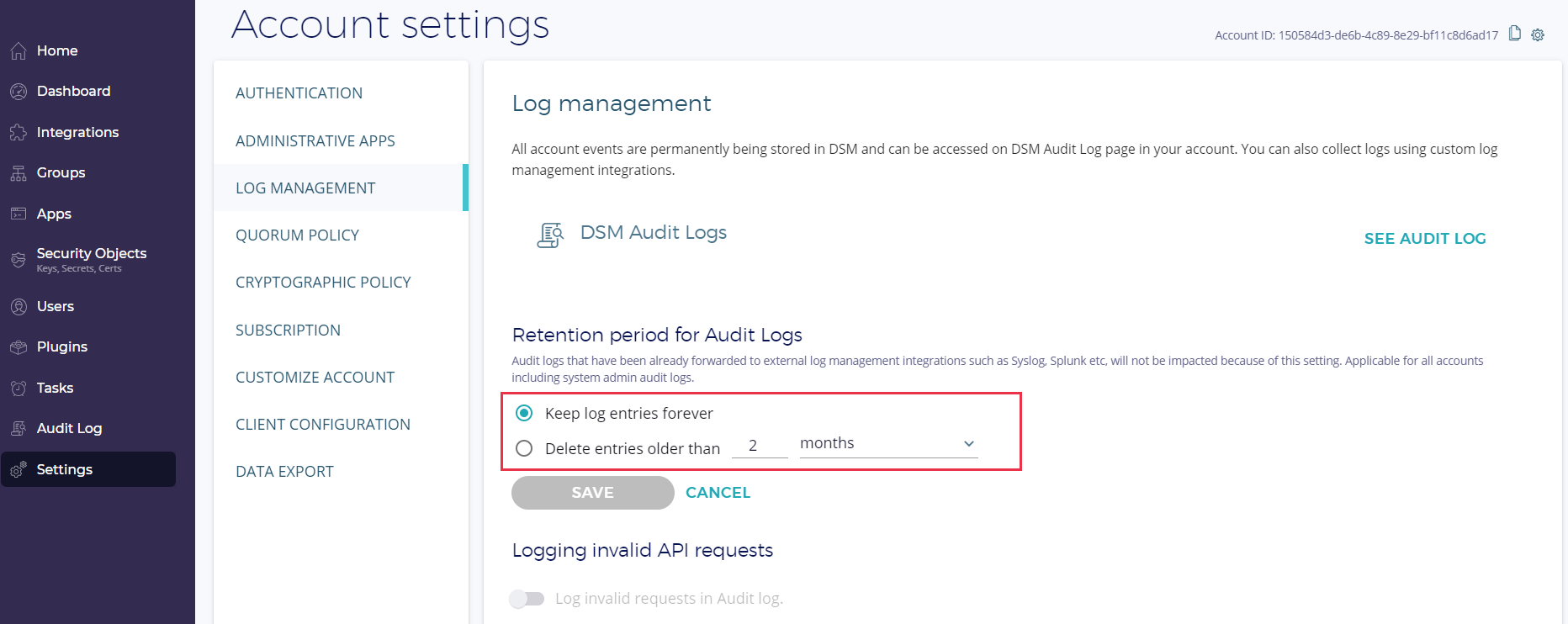This screenshot has width=1568, height=624.
Task: Open the Quorum Policy settings tab
Action: click(x=297, y=235)
